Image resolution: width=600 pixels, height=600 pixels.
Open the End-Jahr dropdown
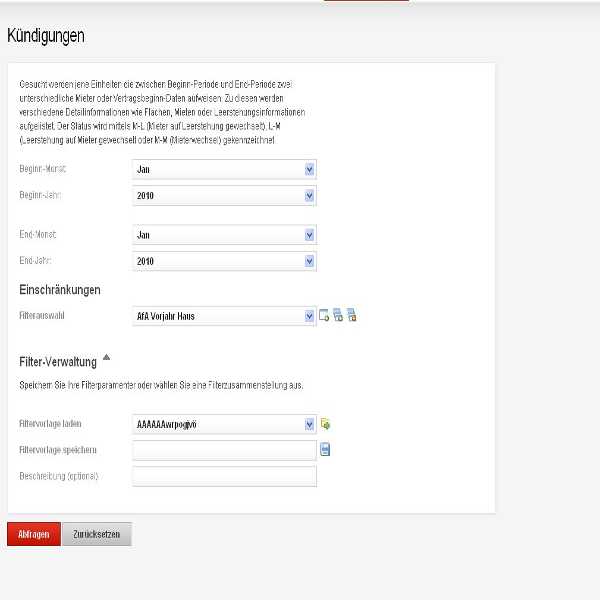click(224, 261)
